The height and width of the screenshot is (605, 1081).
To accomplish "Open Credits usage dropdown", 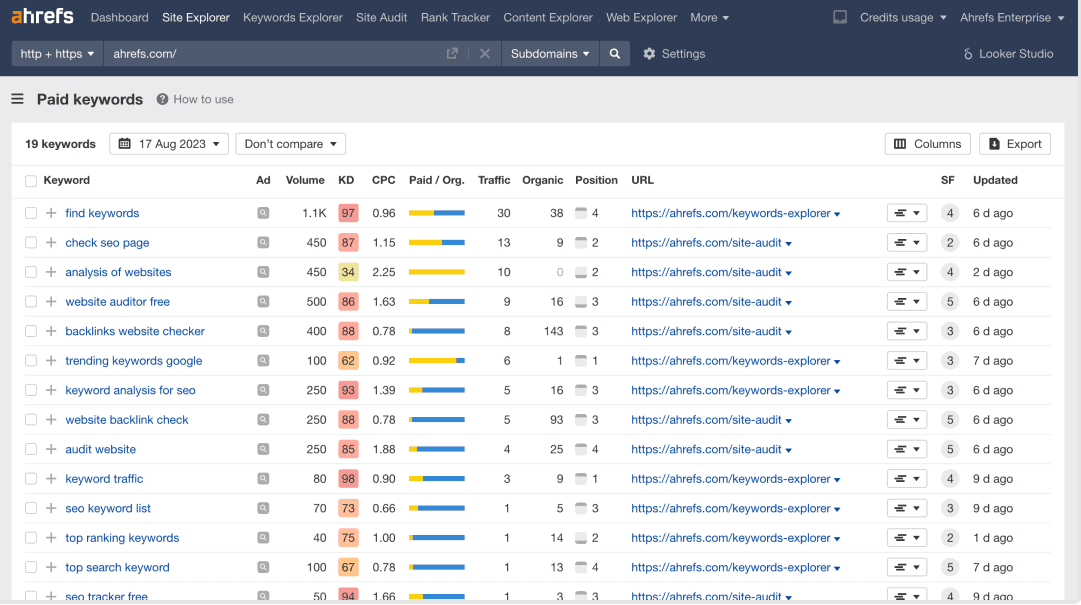I will 903,17.
